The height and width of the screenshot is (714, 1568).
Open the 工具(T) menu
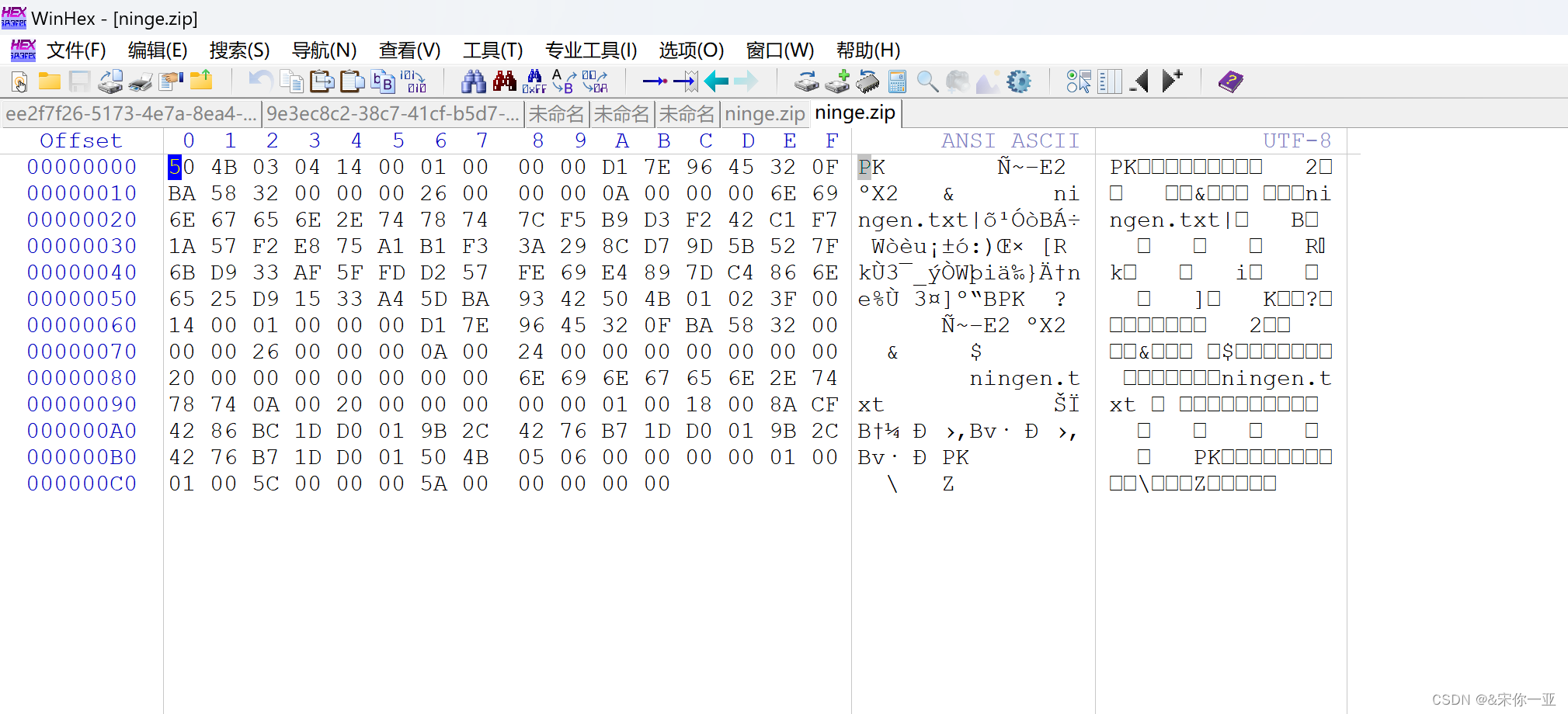492,50
